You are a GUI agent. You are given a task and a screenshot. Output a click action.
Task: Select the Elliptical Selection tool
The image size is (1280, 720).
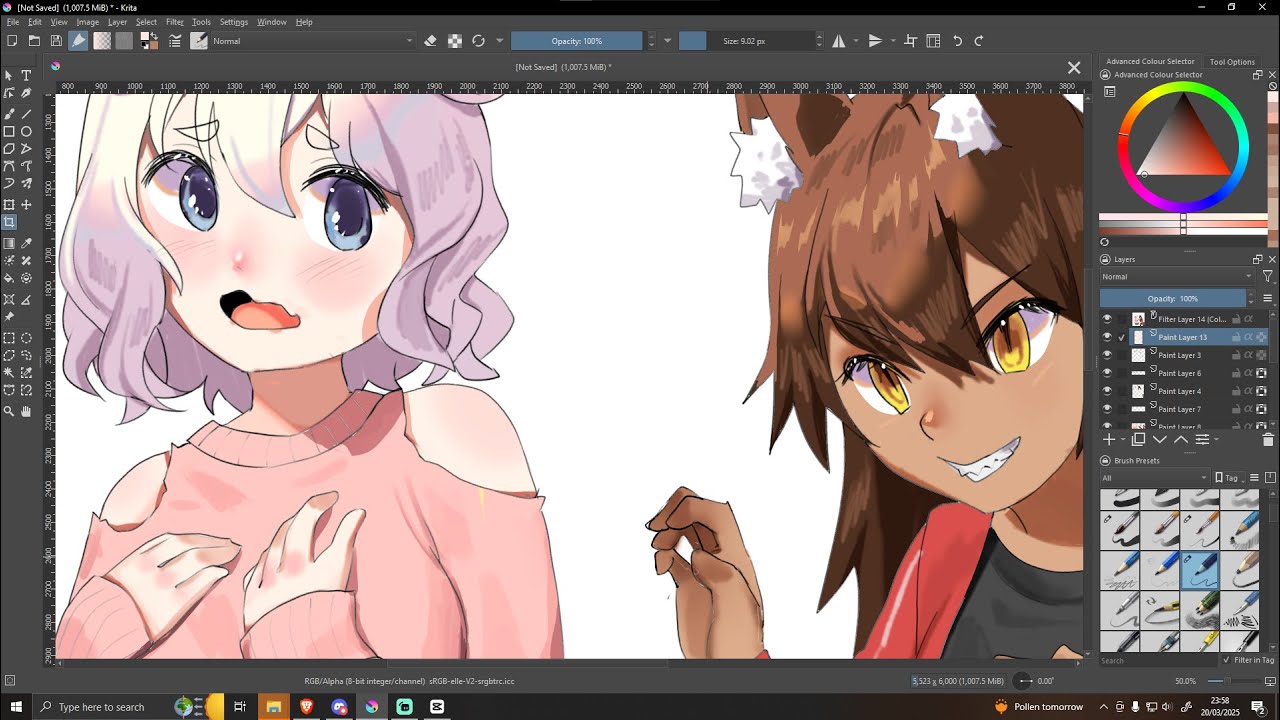tap(26, 338)
